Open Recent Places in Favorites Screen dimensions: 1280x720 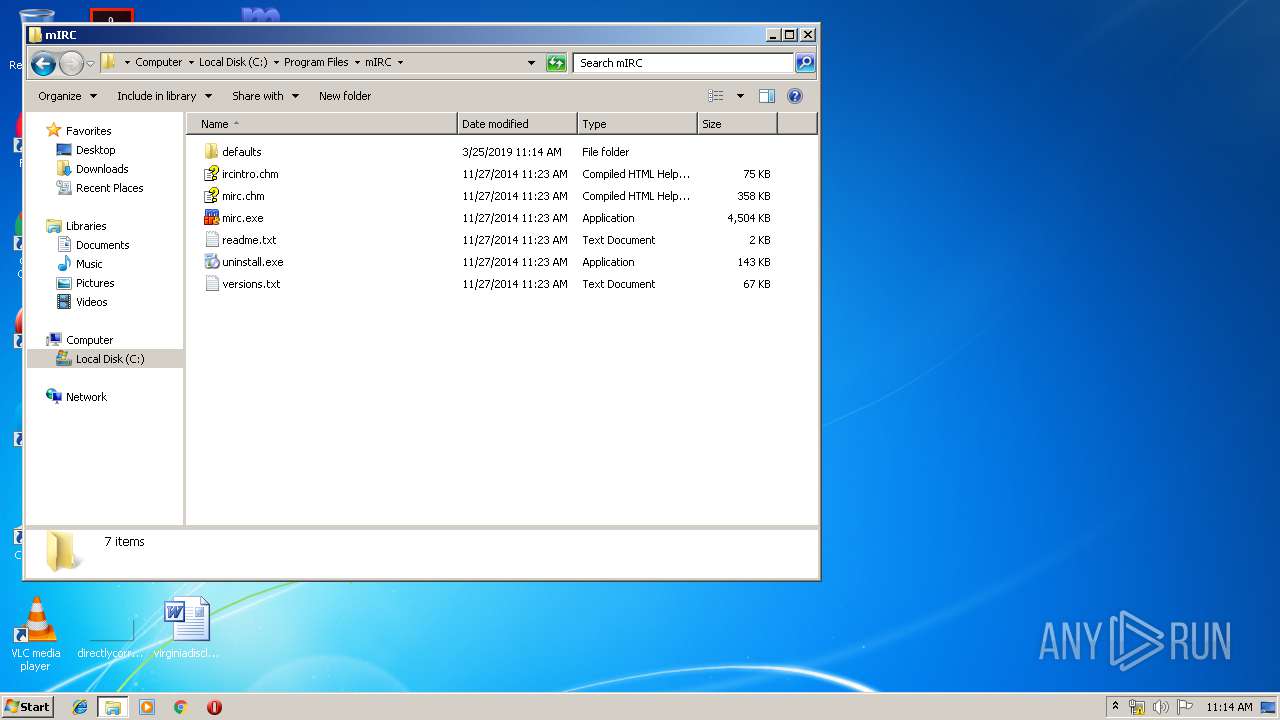(109, 188)
